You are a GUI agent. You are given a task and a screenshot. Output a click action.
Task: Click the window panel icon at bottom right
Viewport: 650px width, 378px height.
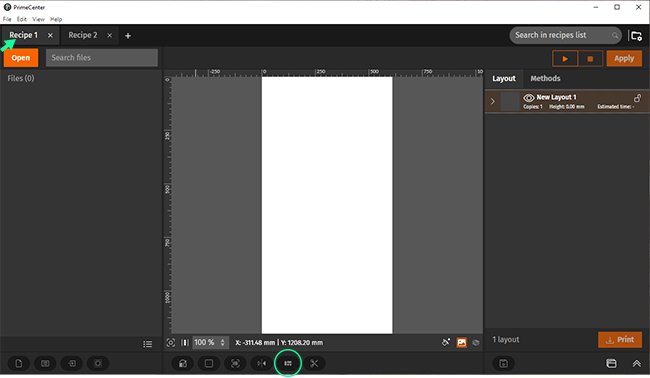611,363
